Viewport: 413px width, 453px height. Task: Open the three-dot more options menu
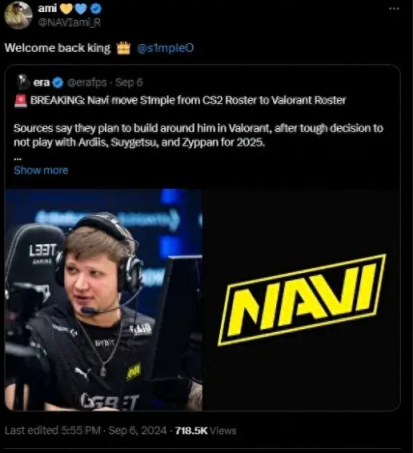394,8
